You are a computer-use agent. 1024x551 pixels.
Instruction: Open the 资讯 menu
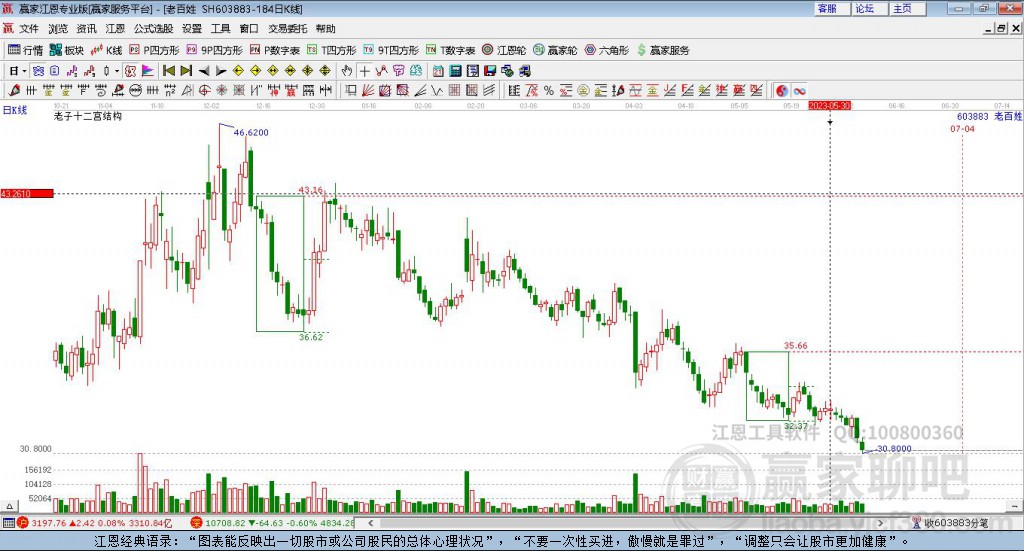[86, 29]
